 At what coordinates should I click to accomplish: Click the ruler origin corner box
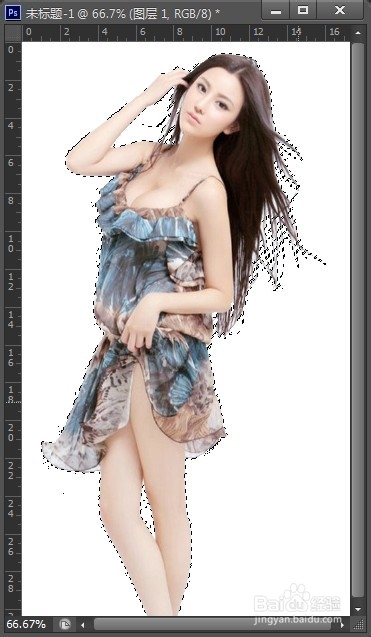[13, 33]
